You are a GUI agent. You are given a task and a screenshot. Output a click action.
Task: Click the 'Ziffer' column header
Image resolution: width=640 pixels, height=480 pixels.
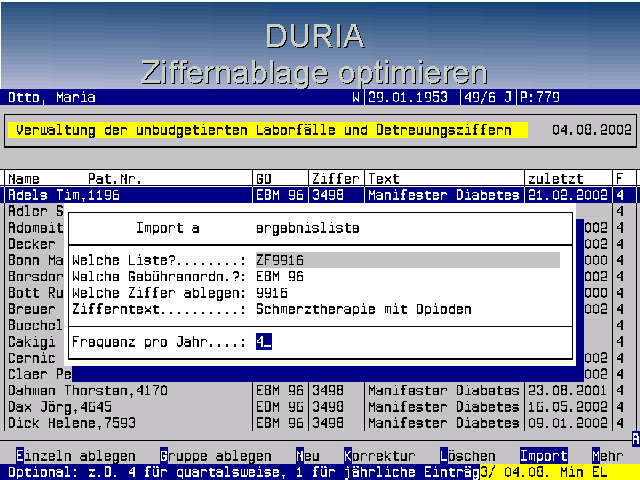coord(336,179)
